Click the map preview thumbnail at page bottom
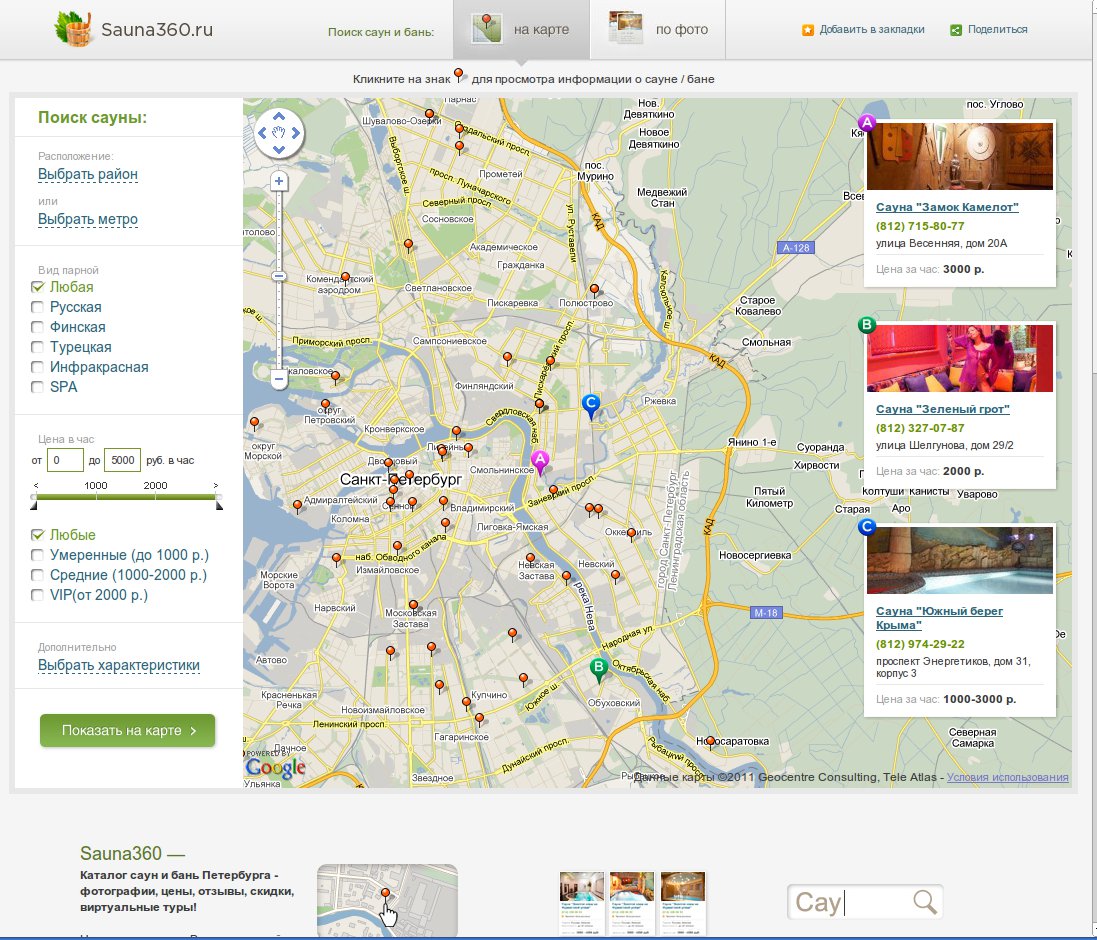 [x=387, y=900]
